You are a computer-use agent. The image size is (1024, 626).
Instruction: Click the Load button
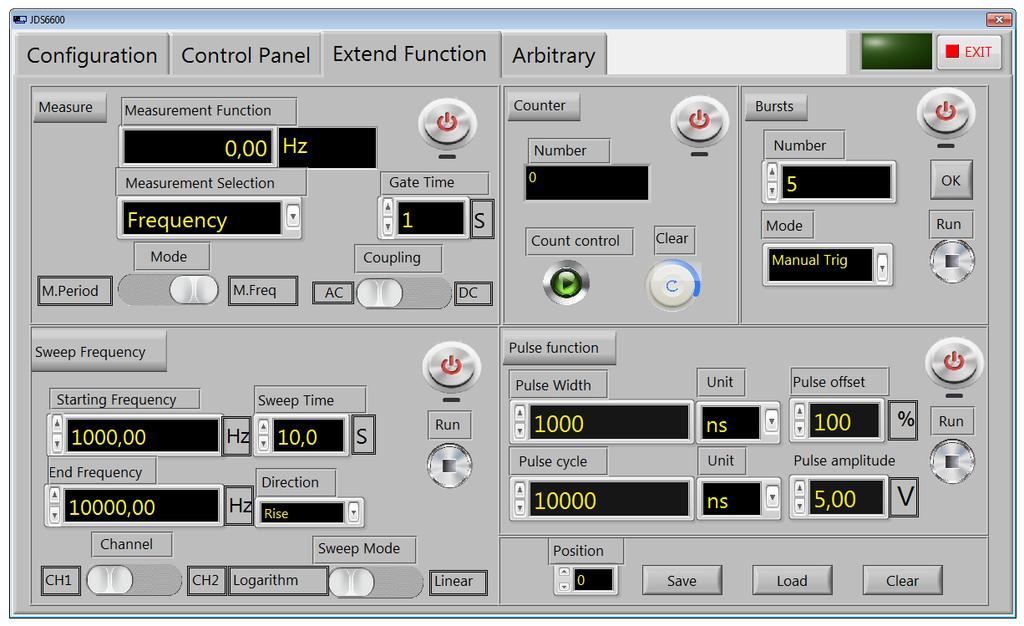tap(792, 580)
